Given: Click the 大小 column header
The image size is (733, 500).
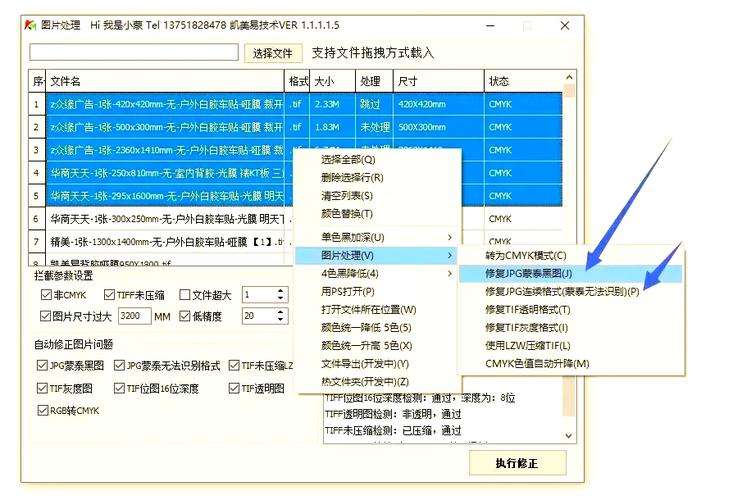Looking at the screenshot, I should [333, 81].
